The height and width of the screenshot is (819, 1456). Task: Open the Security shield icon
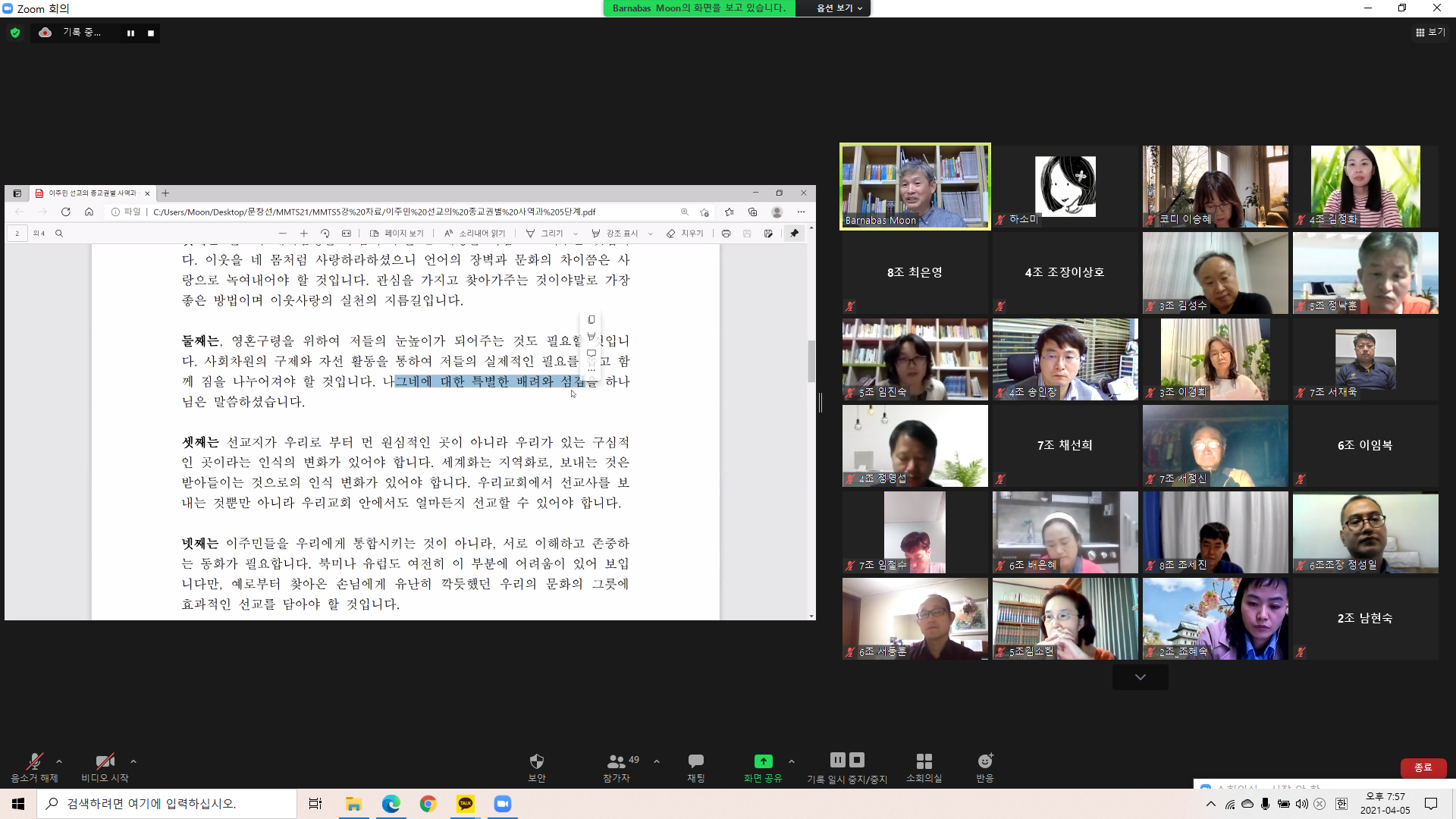point(537,762)
